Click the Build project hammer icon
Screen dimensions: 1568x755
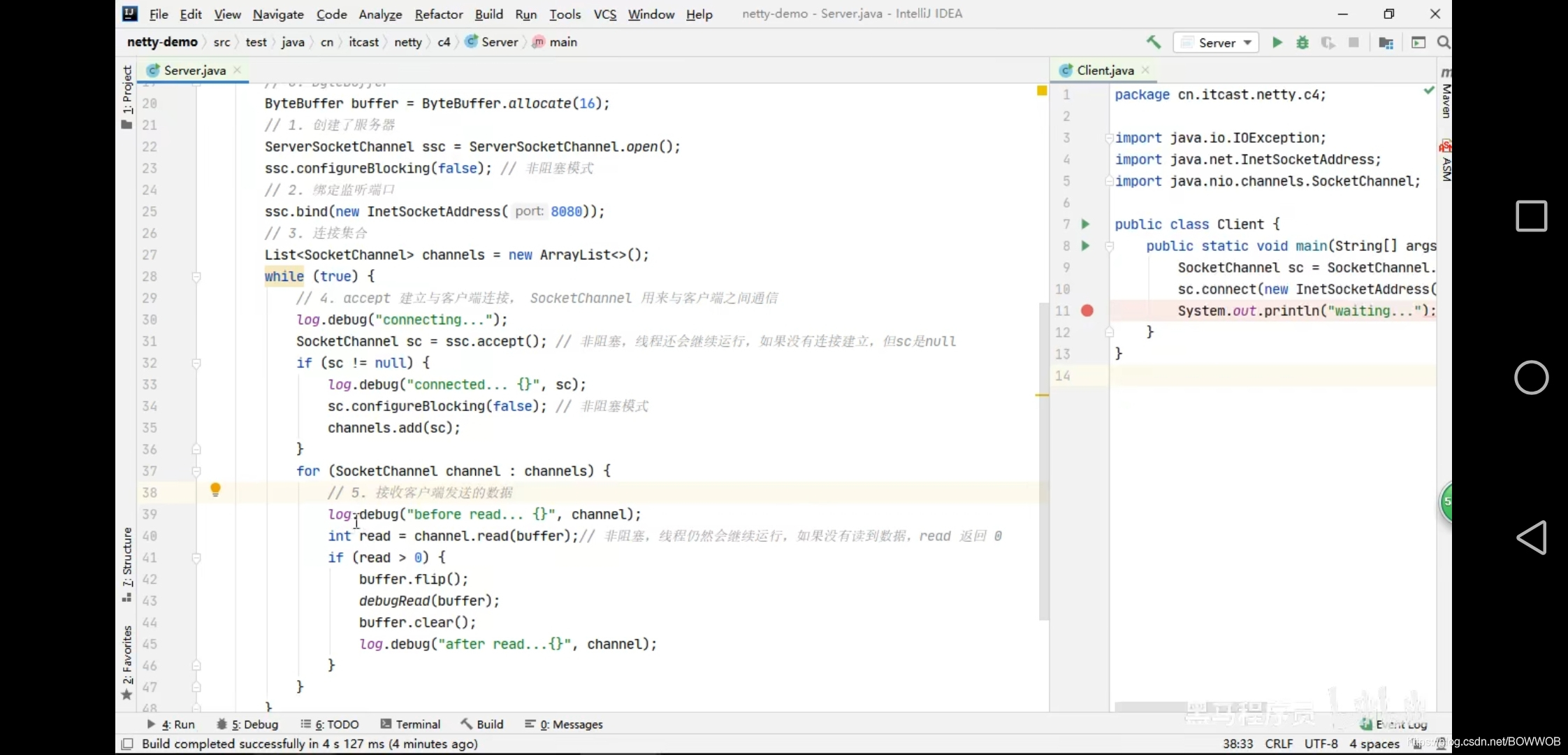tap(1154, 42)
